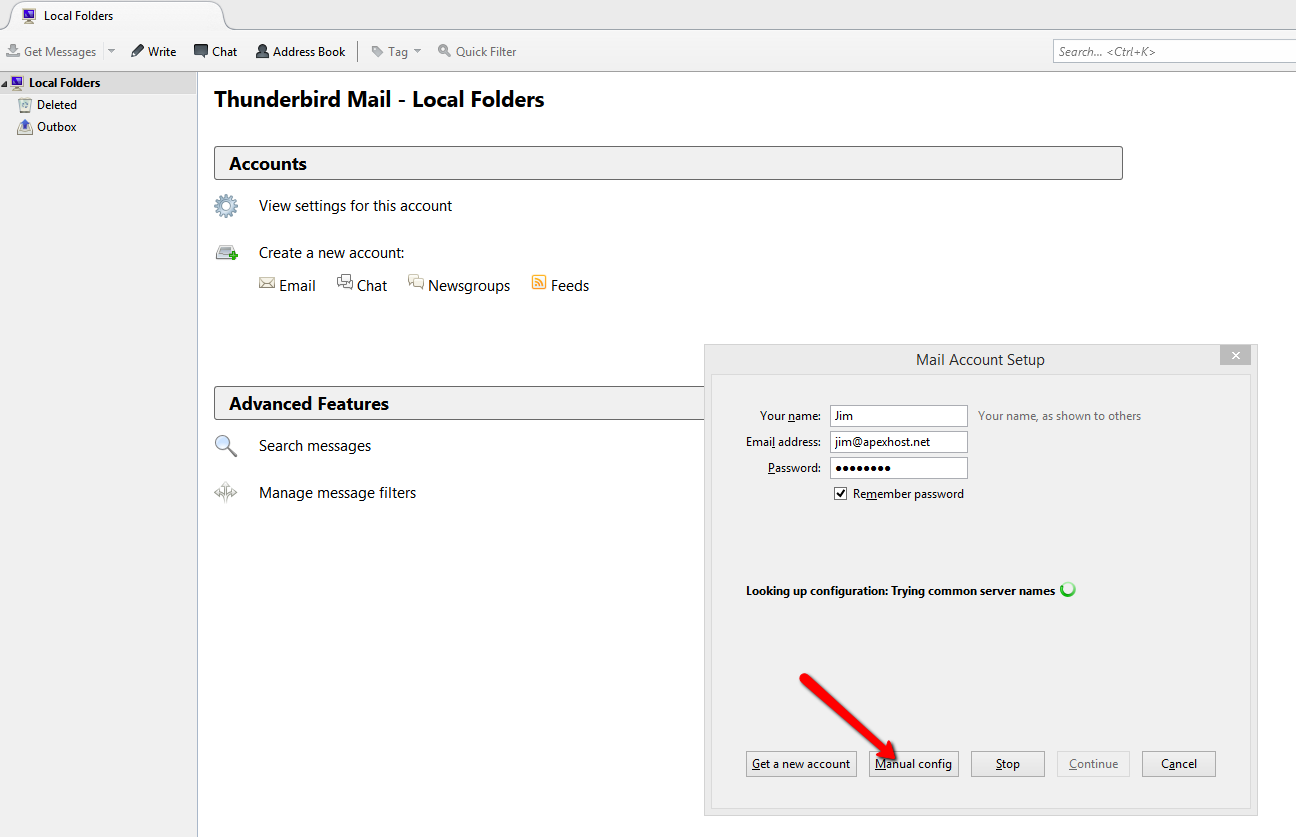The width and height of the screenshot is (1296, 837).
Task: Click the Deleted folder trash icon
Action: (25, 104)
